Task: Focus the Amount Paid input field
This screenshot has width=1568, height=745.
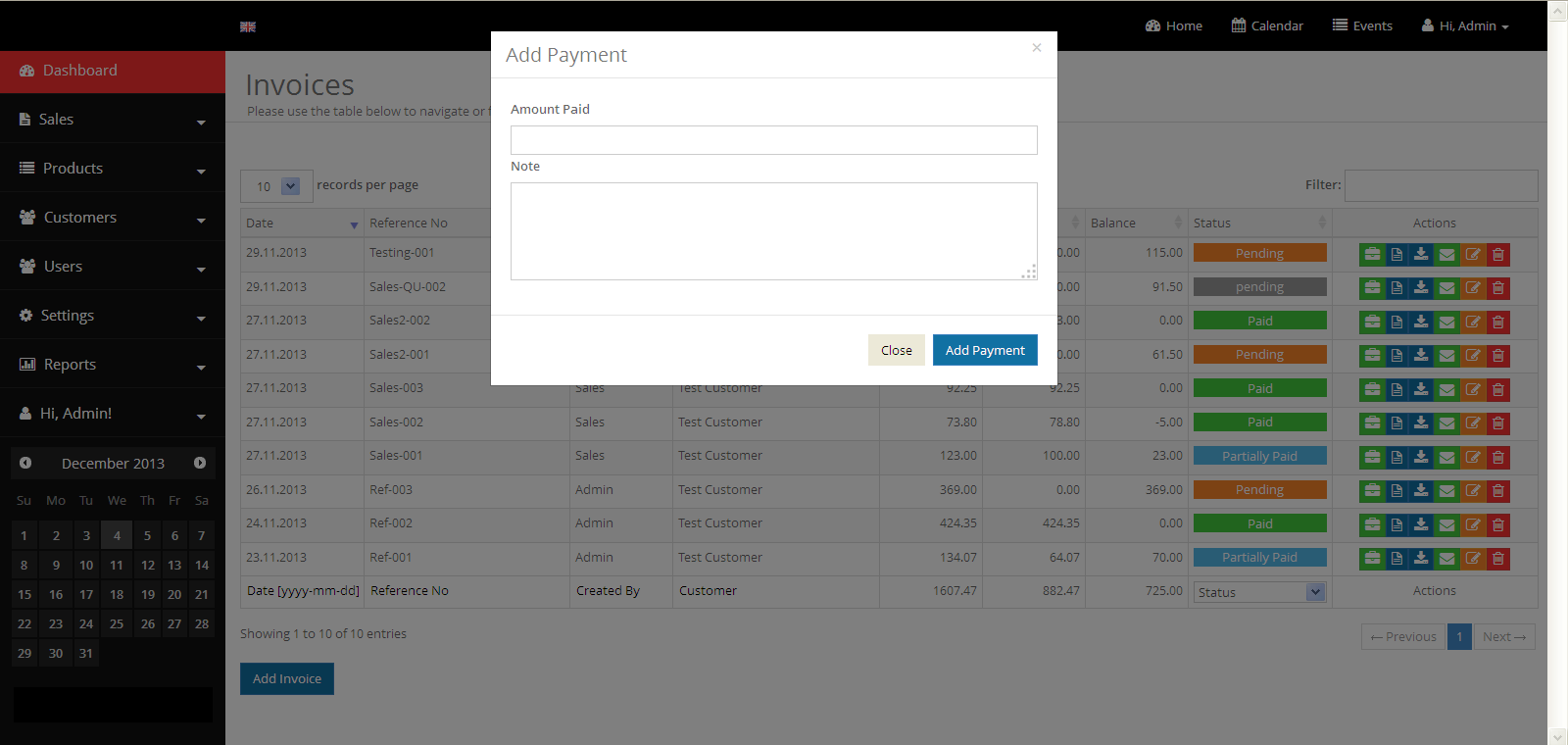Action: pyautogui.click(x=774, y=140)
